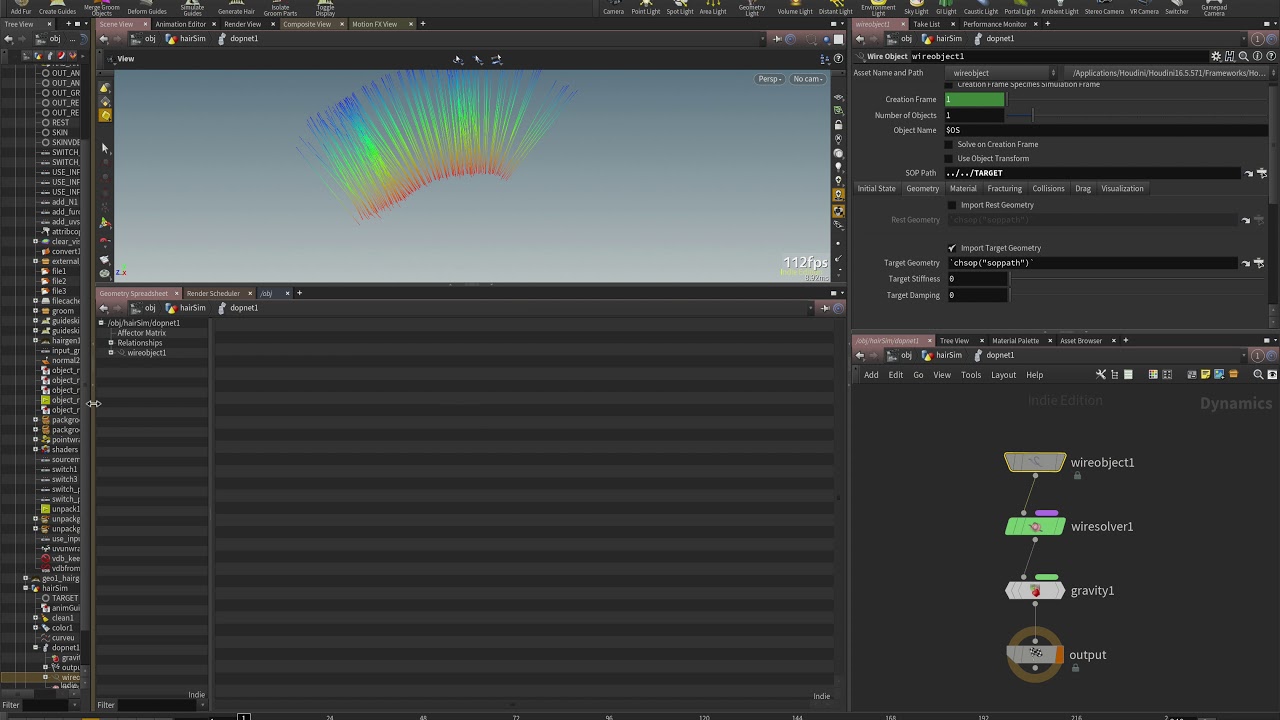Click the network editor find node magnifier

tap(1258, 375)
